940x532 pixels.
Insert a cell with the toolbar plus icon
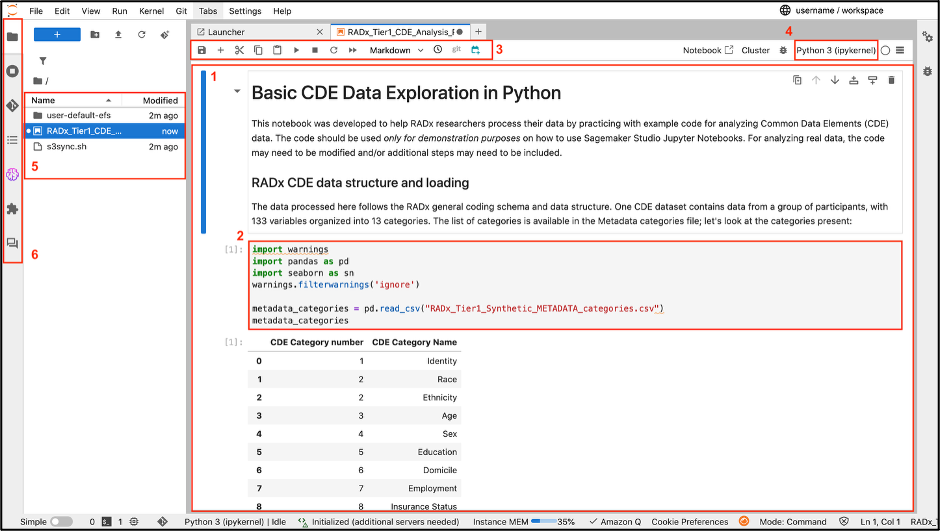(x=221, y=50)
